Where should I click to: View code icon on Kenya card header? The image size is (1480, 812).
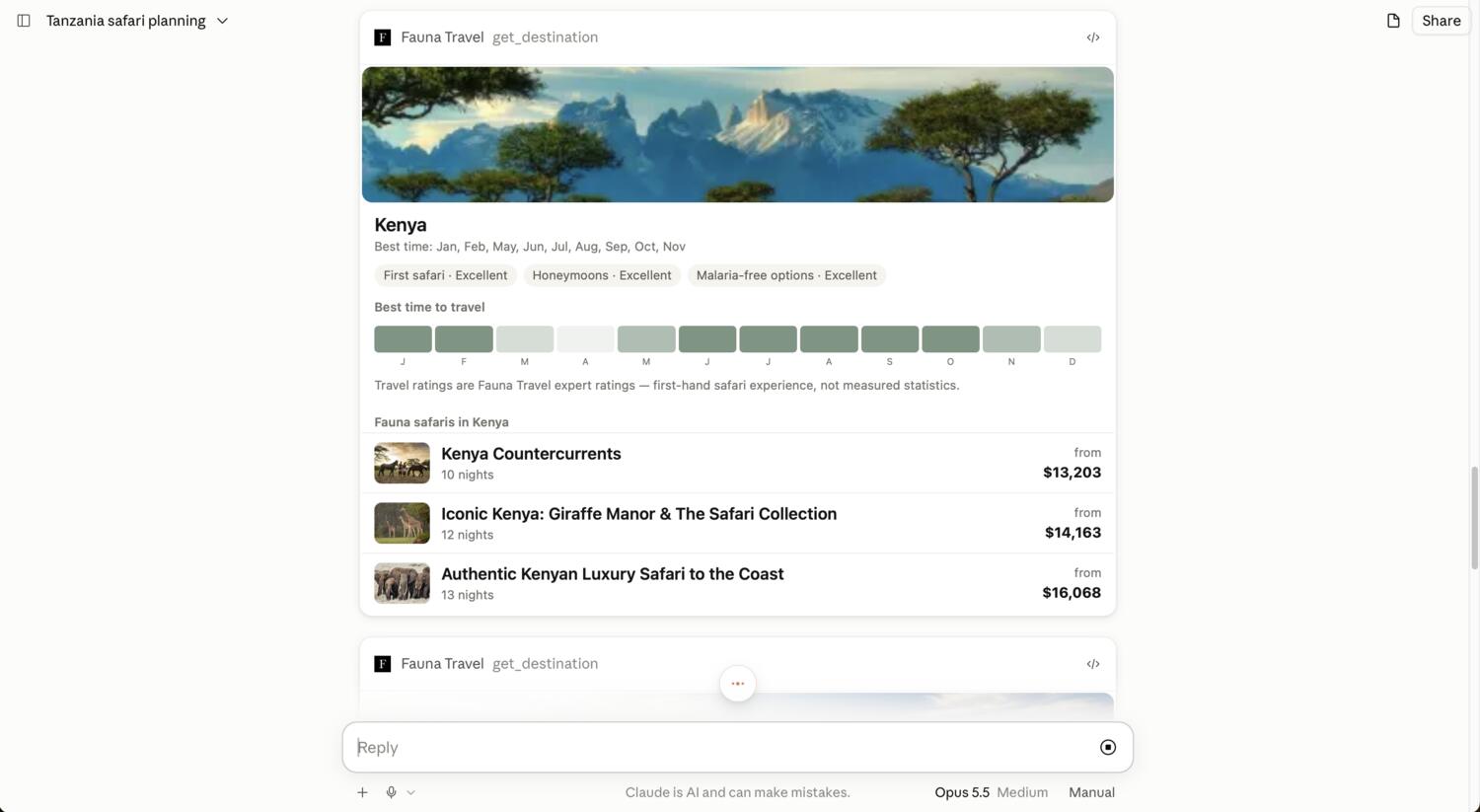click(1093, 37)
